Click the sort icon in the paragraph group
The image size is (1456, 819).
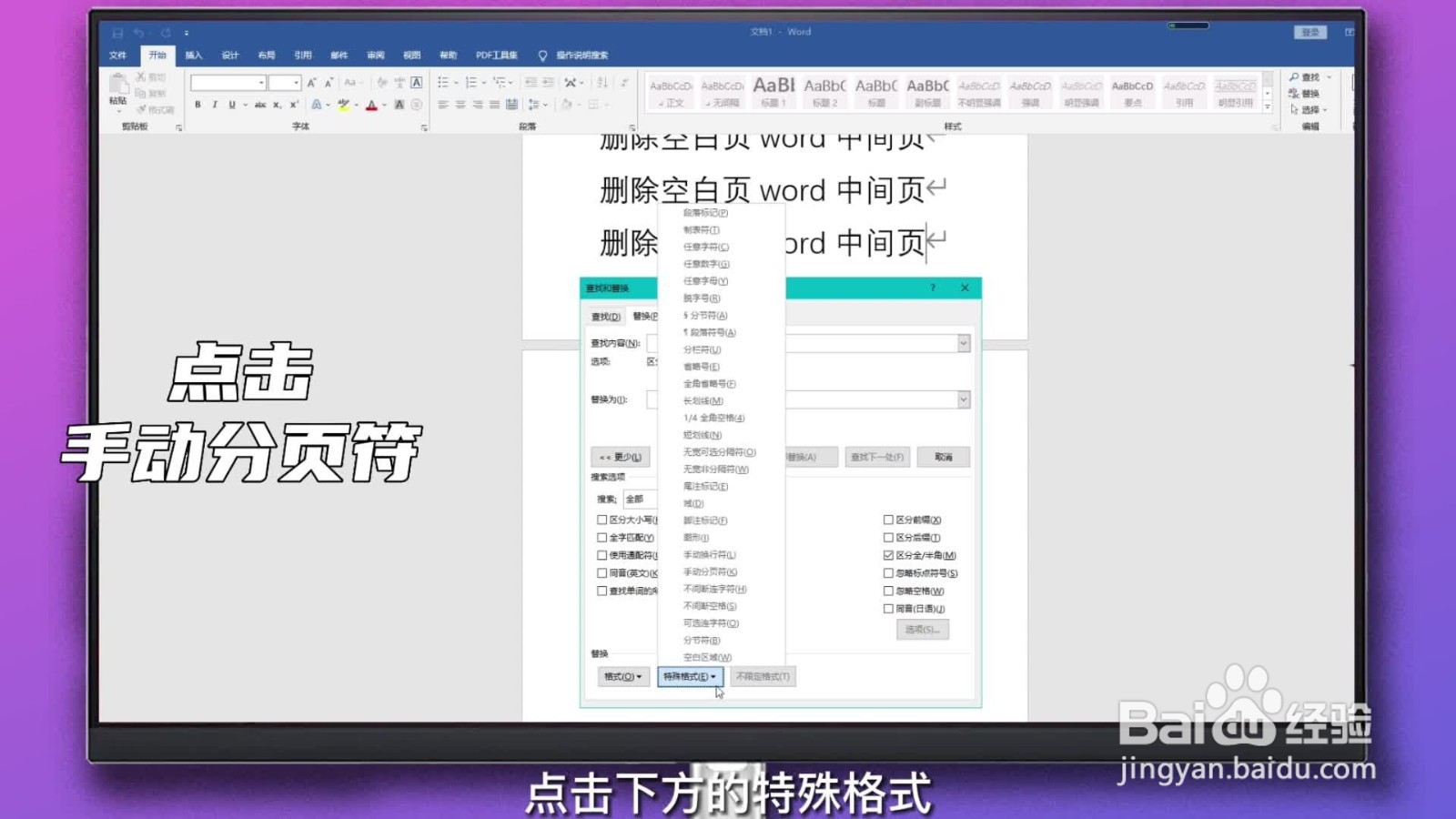coord(602,83)
